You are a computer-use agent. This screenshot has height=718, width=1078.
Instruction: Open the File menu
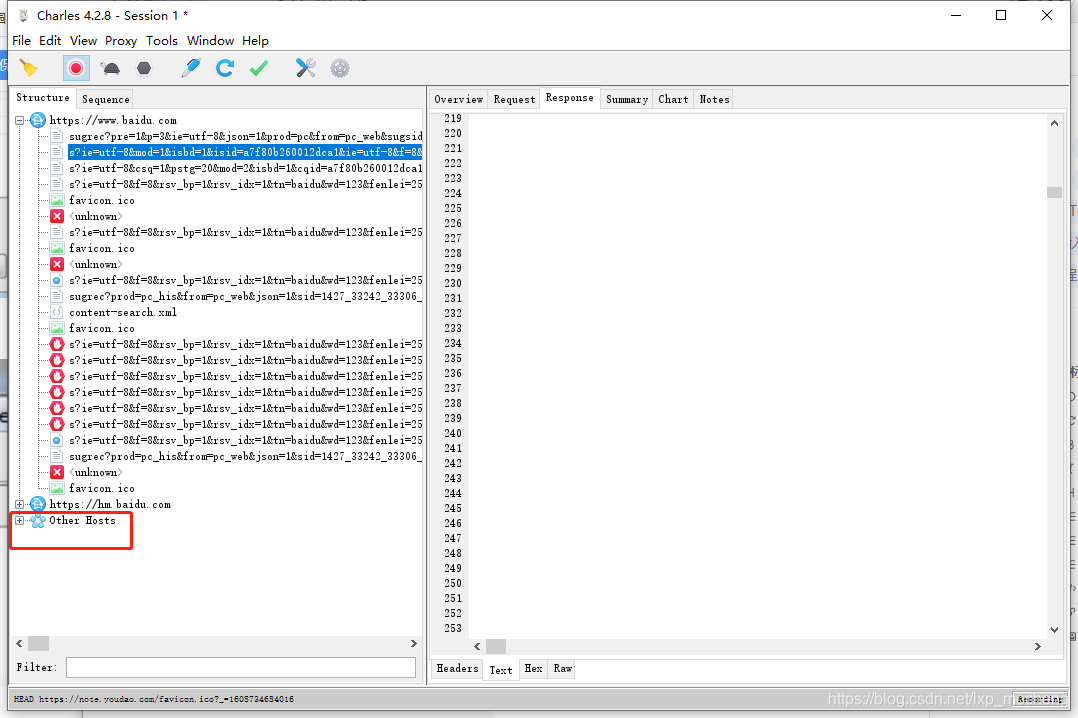tap(21, 41)
